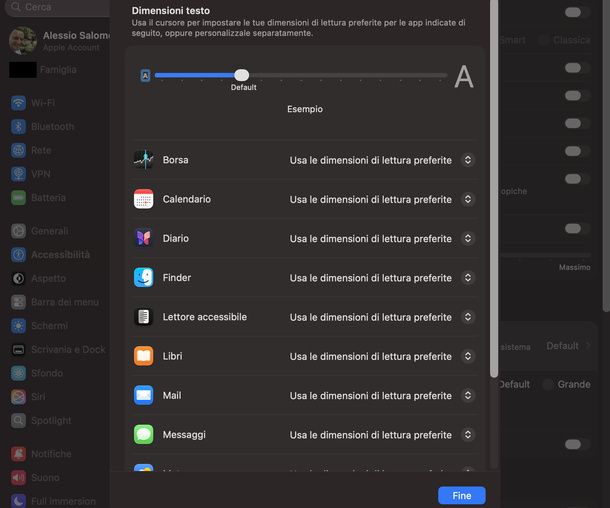
Task: Click the Libri app icon
Action: [x=144, y=356]
